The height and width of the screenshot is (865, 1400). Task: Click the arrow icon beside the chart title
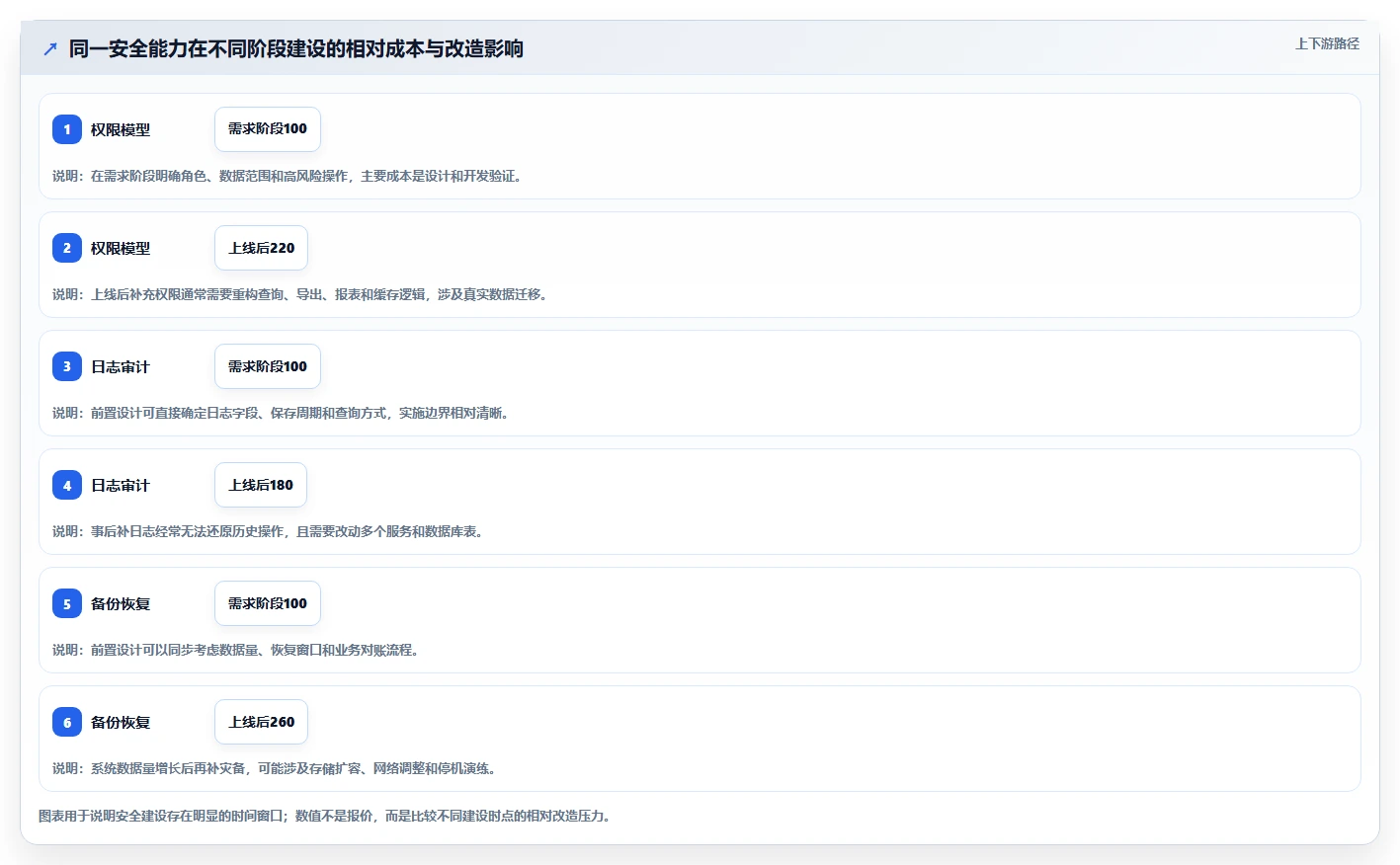tap(50, 48)
